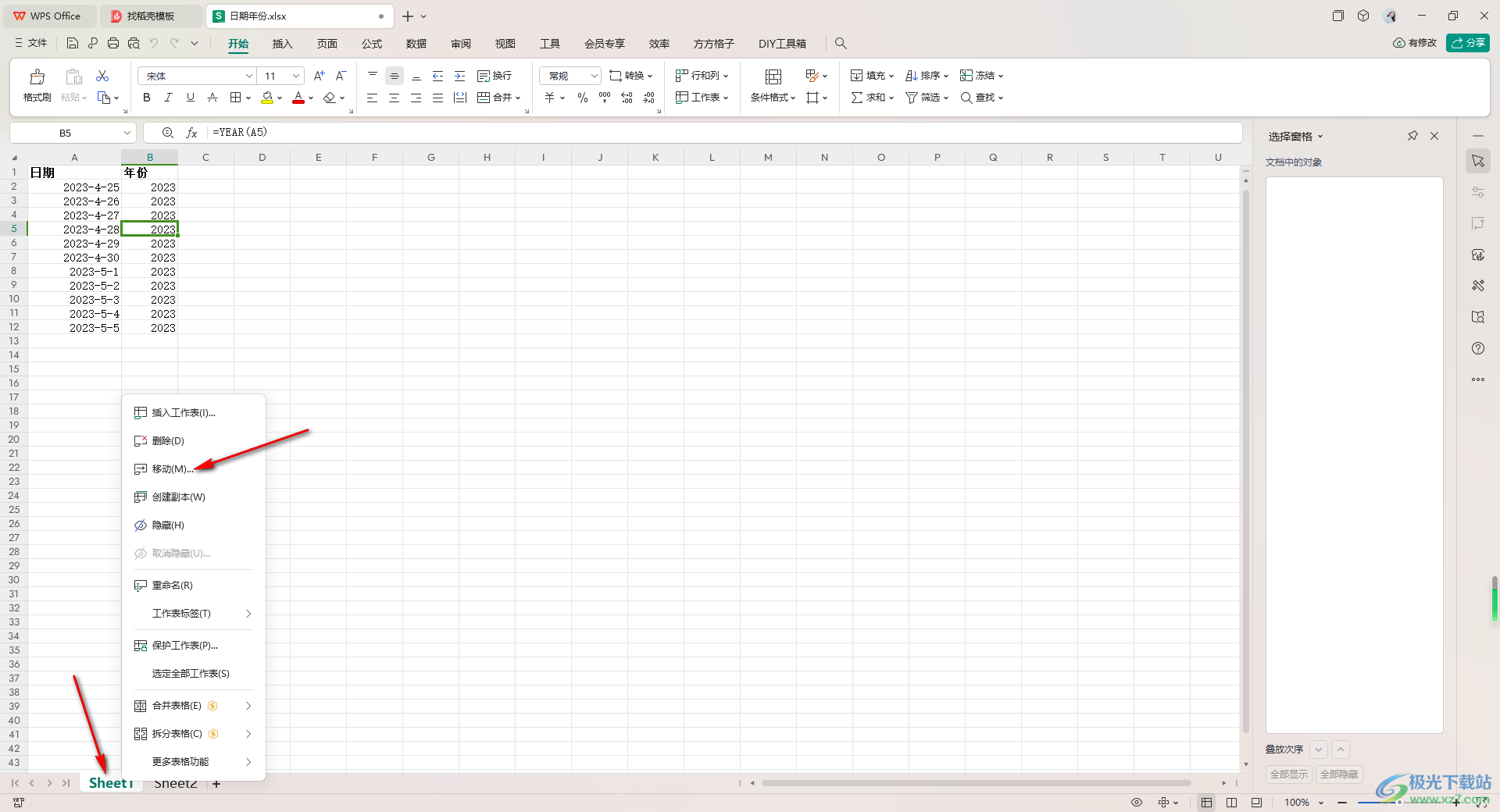Click the insert function fx icon
1500x812 pixels.
[x=191, y=133]
